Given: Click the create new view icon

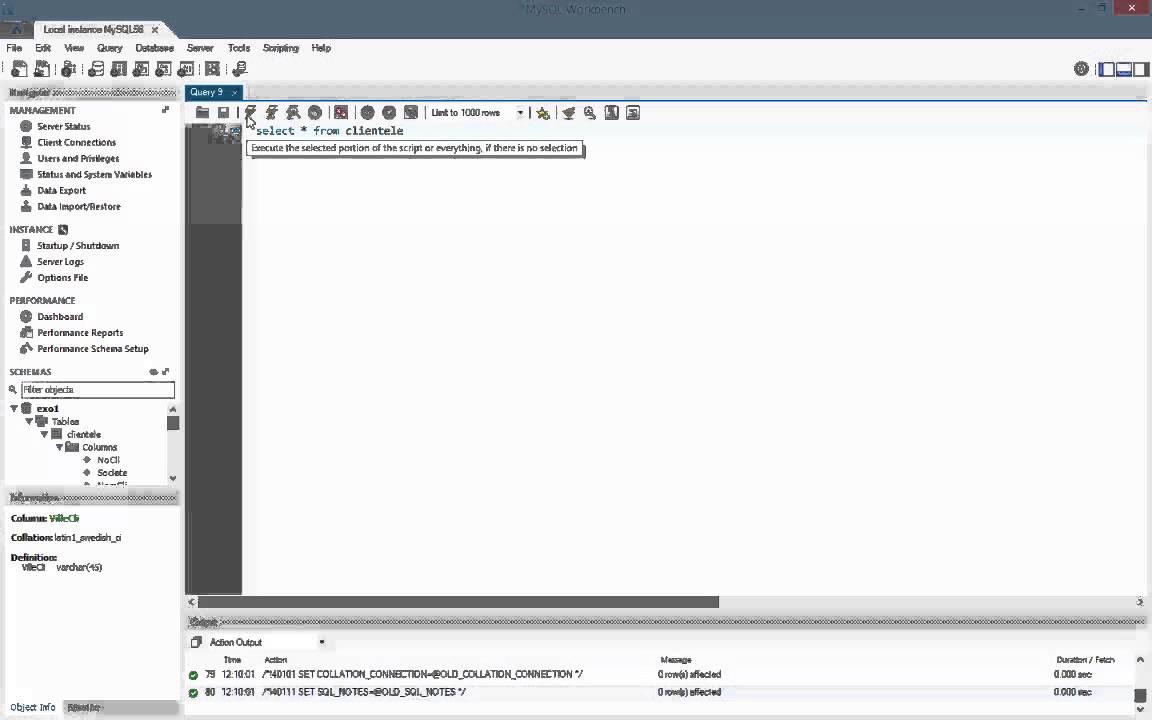Looking at the screenshot, I should pos(141,69).
